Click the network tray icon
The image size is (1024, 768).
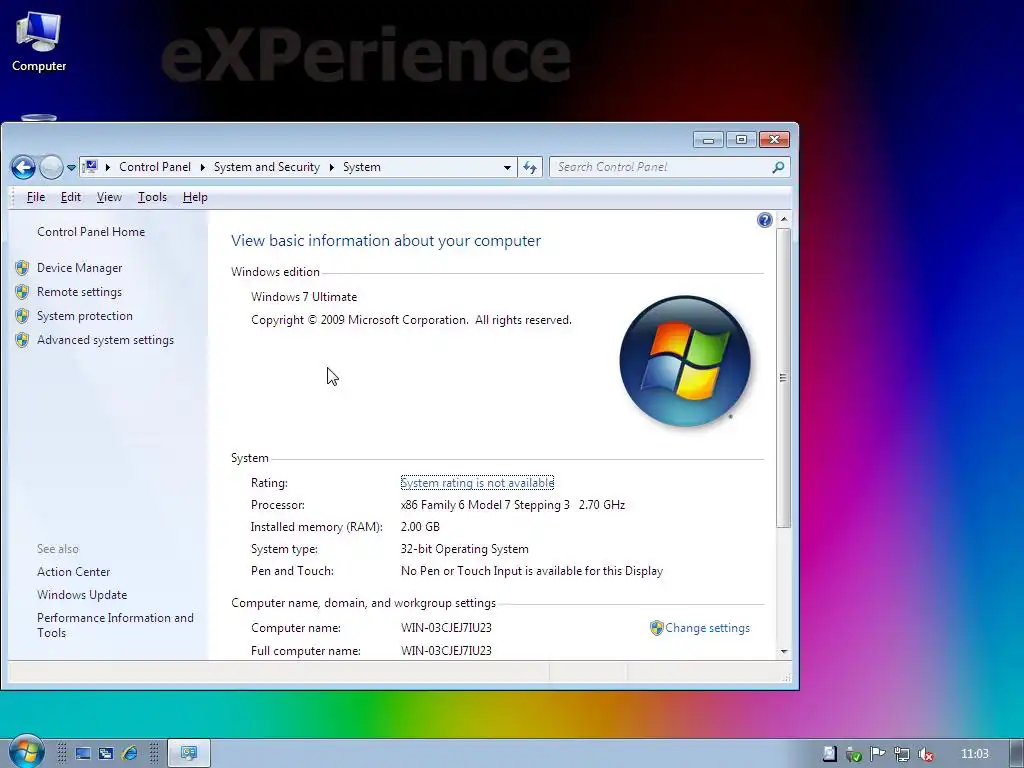901,754
